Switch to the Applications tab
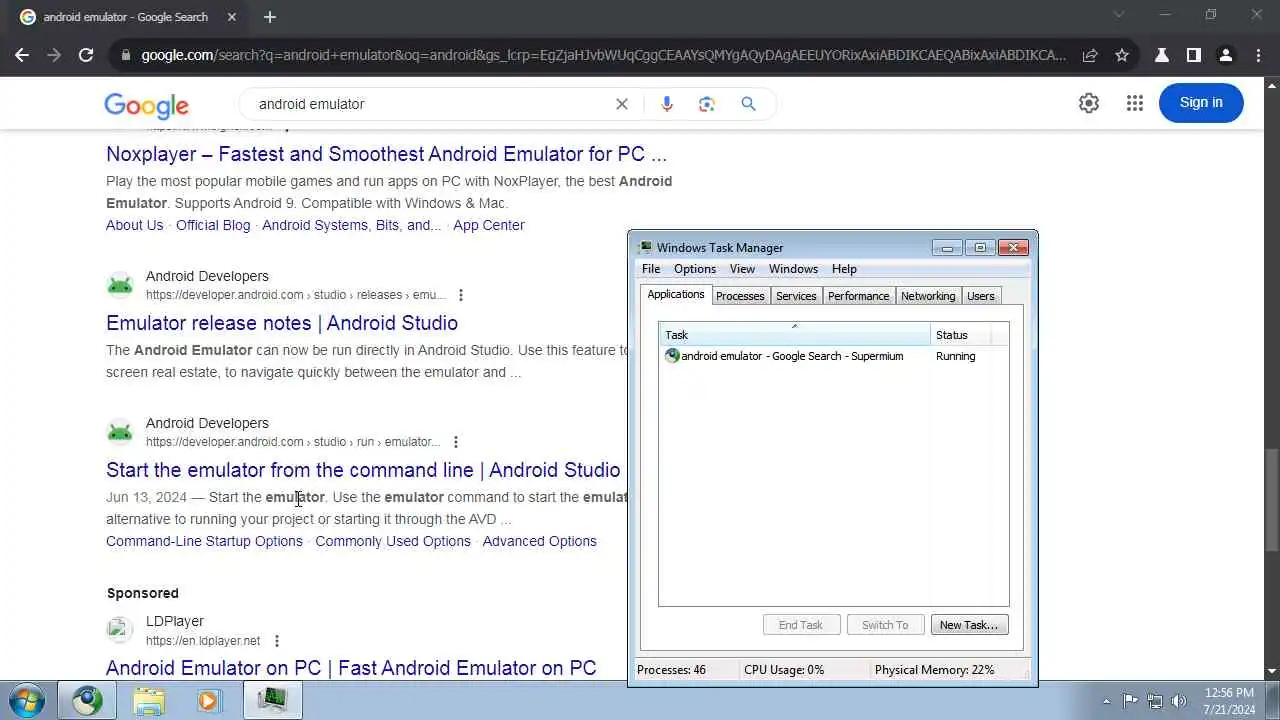 pyautogui.click(x=676, y=294)
